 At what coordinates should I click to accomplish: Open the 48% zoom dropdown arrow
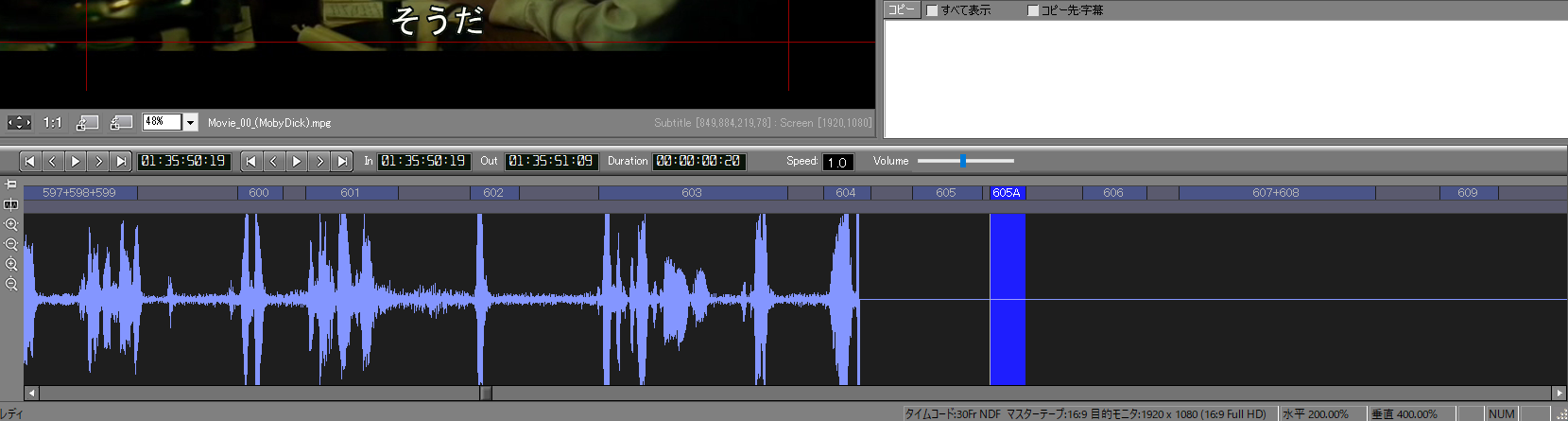point(190,122)
